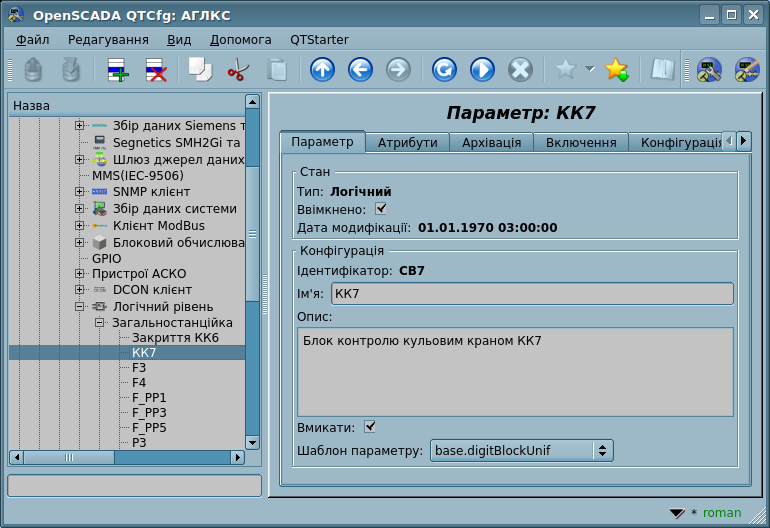Toggle the Вмикати checkbox
This screenshot has width=770, height=528.
pos(370,427)
